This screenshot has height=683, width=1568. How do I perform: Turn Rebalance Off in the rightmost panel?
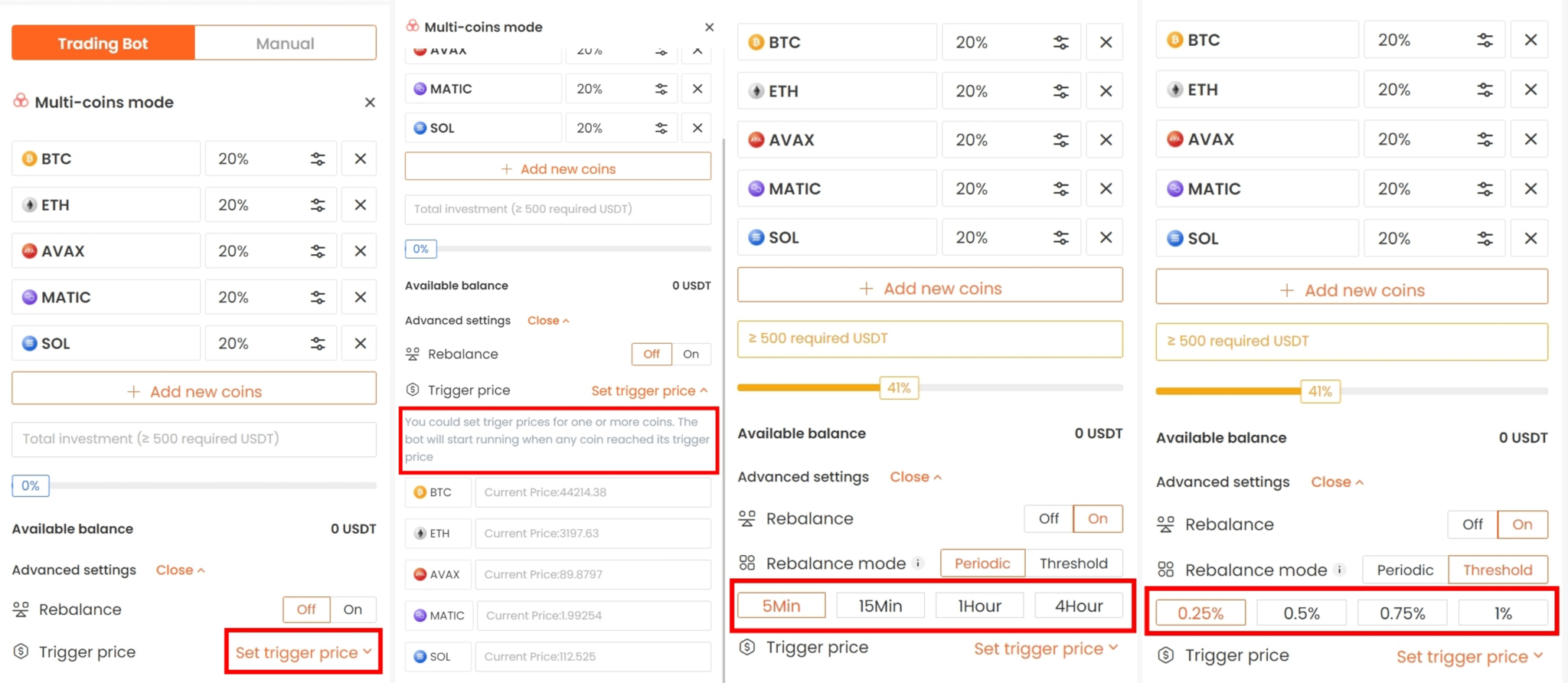[1471, 525]
